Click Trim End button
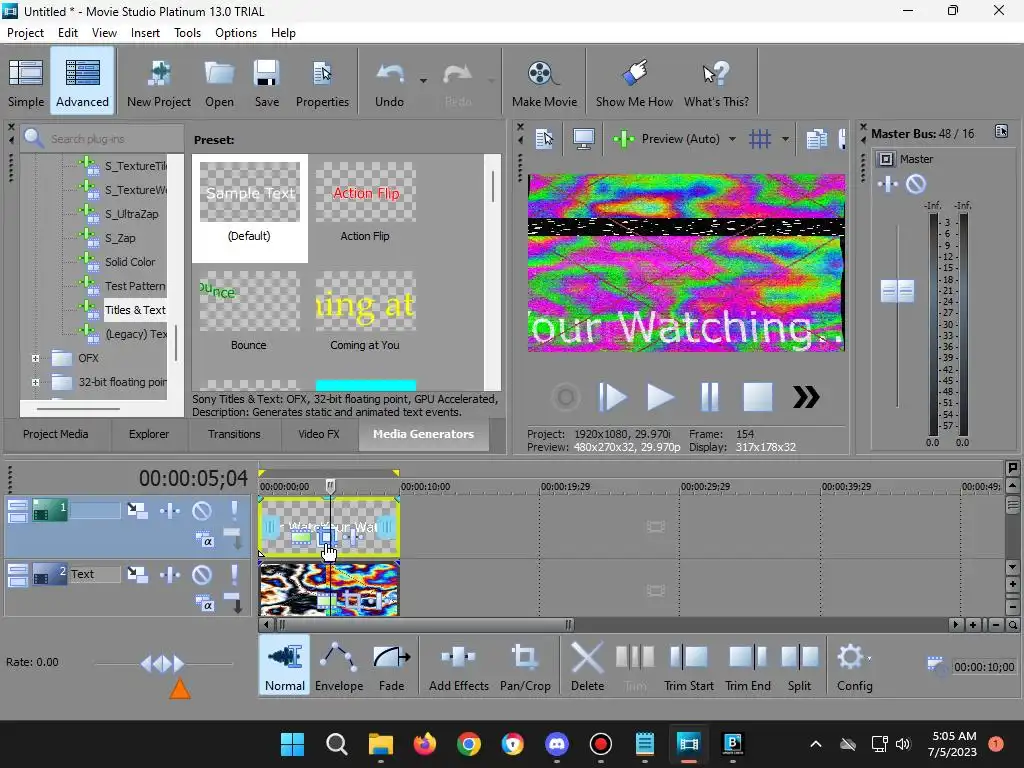Viewport: 1024px width, 768px height. (748, 665)
